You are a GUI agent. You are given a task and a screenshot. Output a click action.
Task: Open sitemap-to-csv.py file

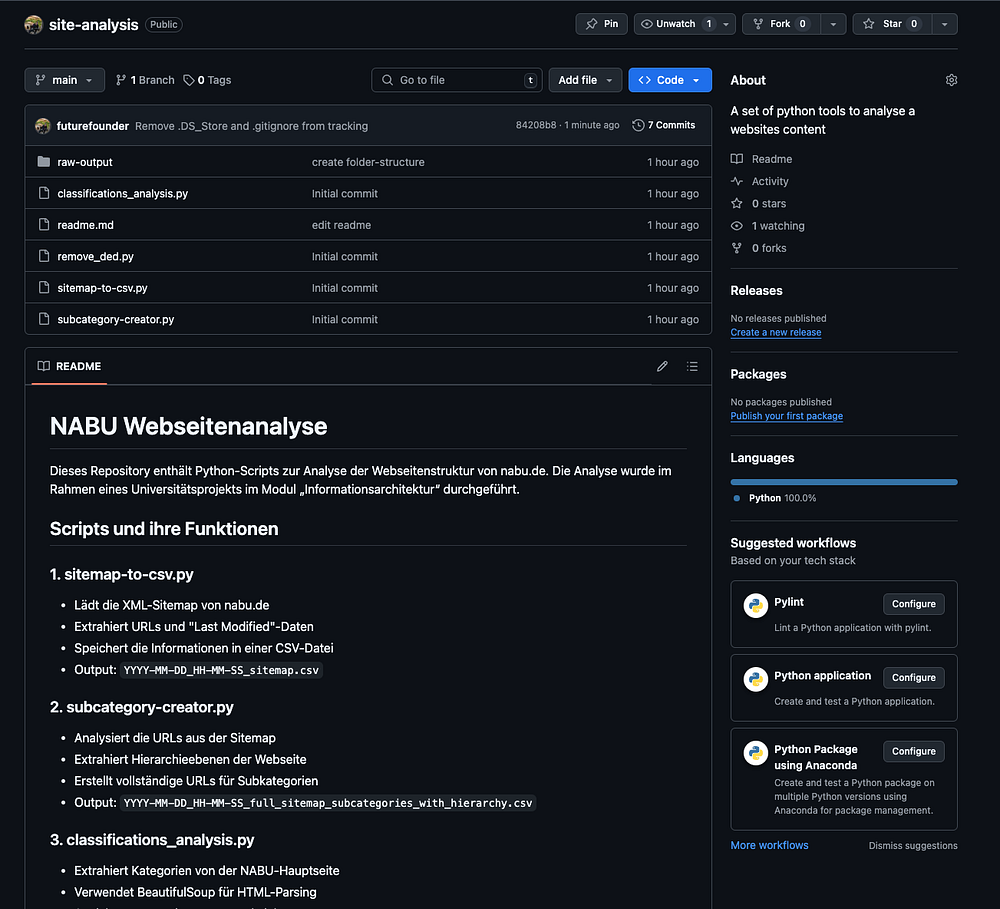click(102, 288)
